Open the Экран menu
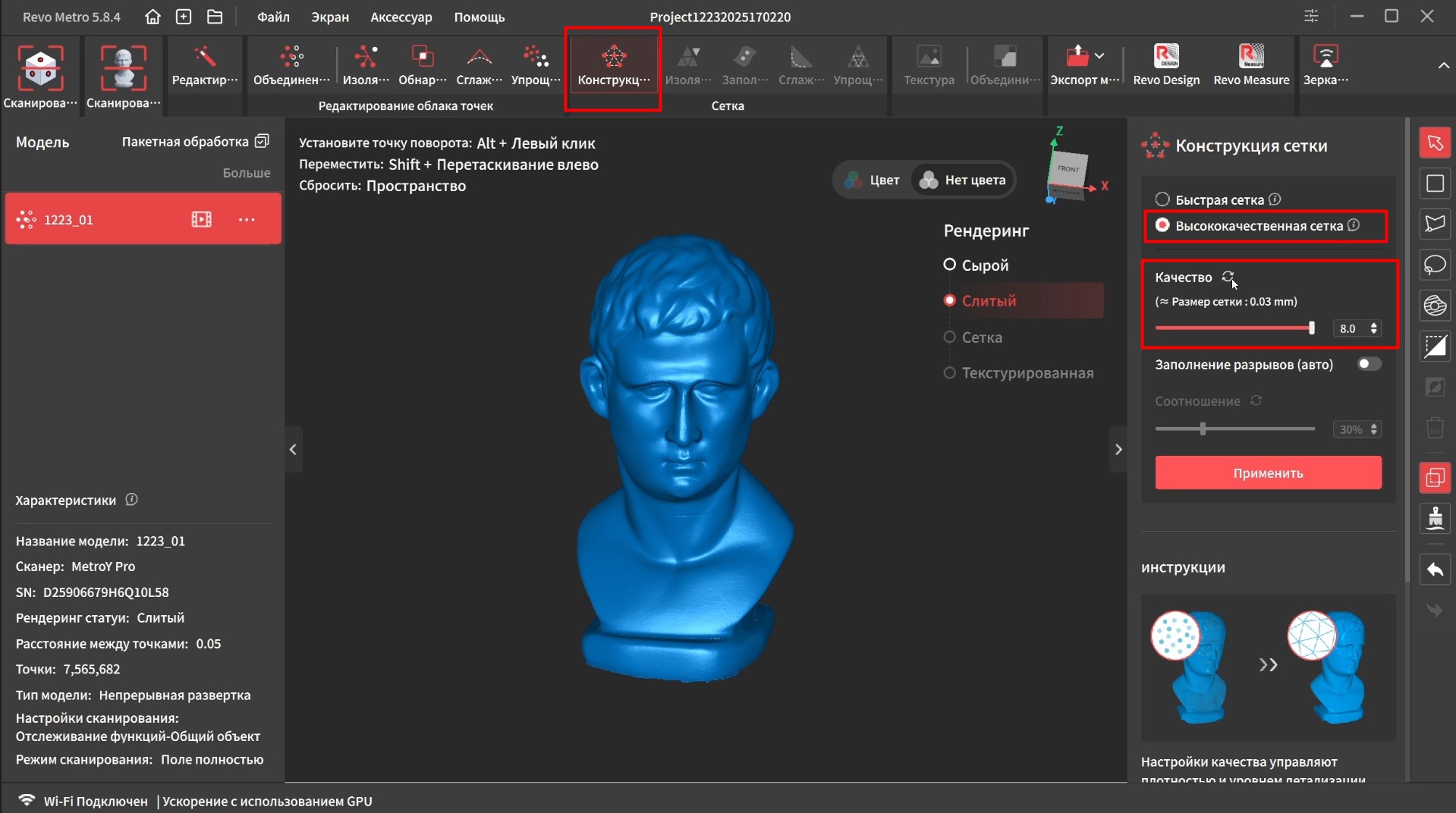The width and height of the screenshot is (1456, 813). 330,17
